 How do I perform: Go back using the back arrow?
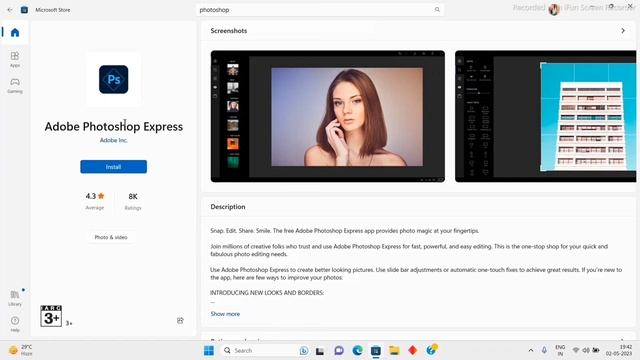point(10,10)
